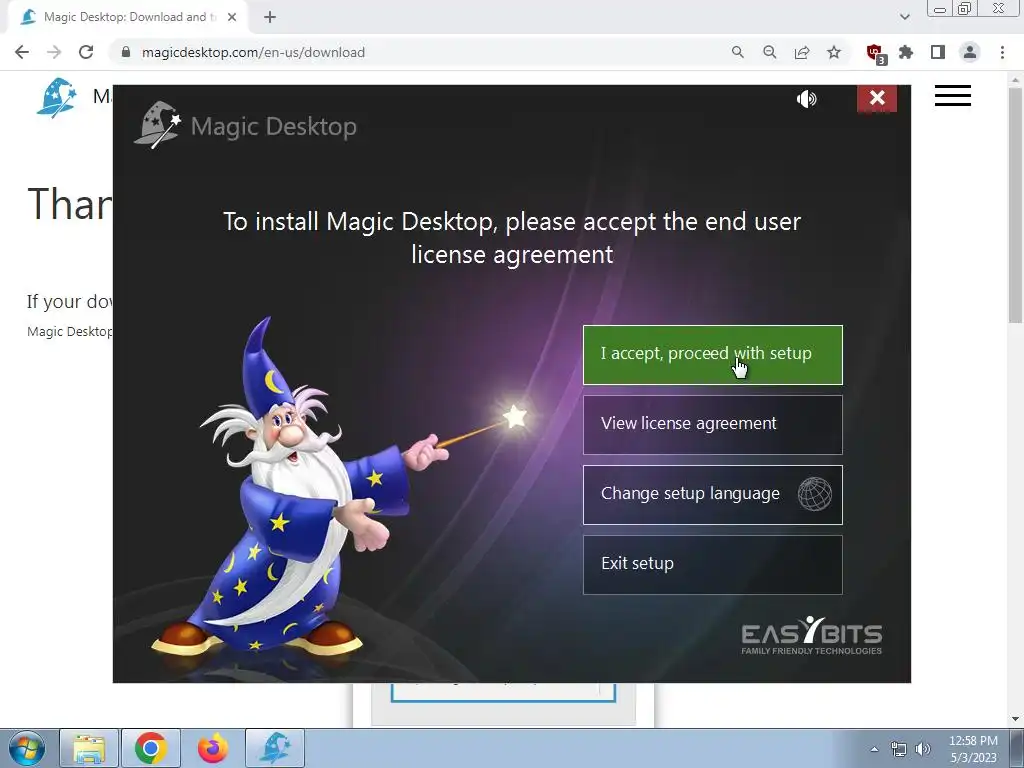Choose Change setup language option

(712, 494)
